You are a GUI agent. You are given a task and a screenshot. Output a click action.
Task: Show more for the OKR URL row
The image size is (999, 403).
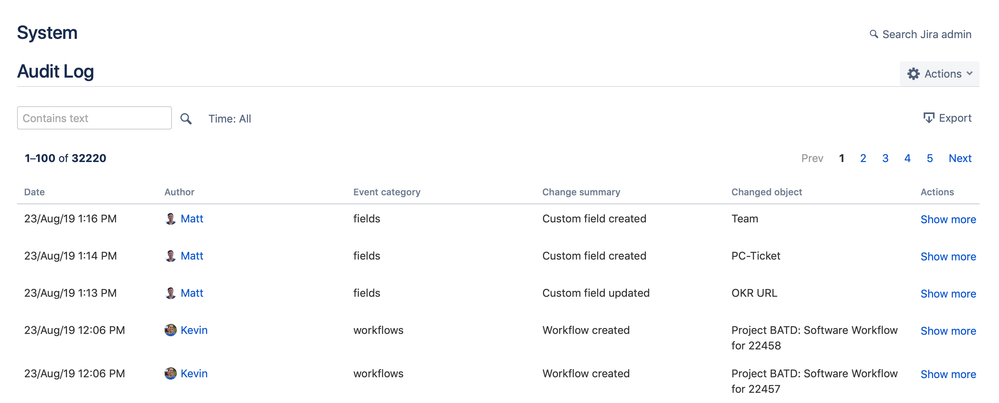point(948,293)
